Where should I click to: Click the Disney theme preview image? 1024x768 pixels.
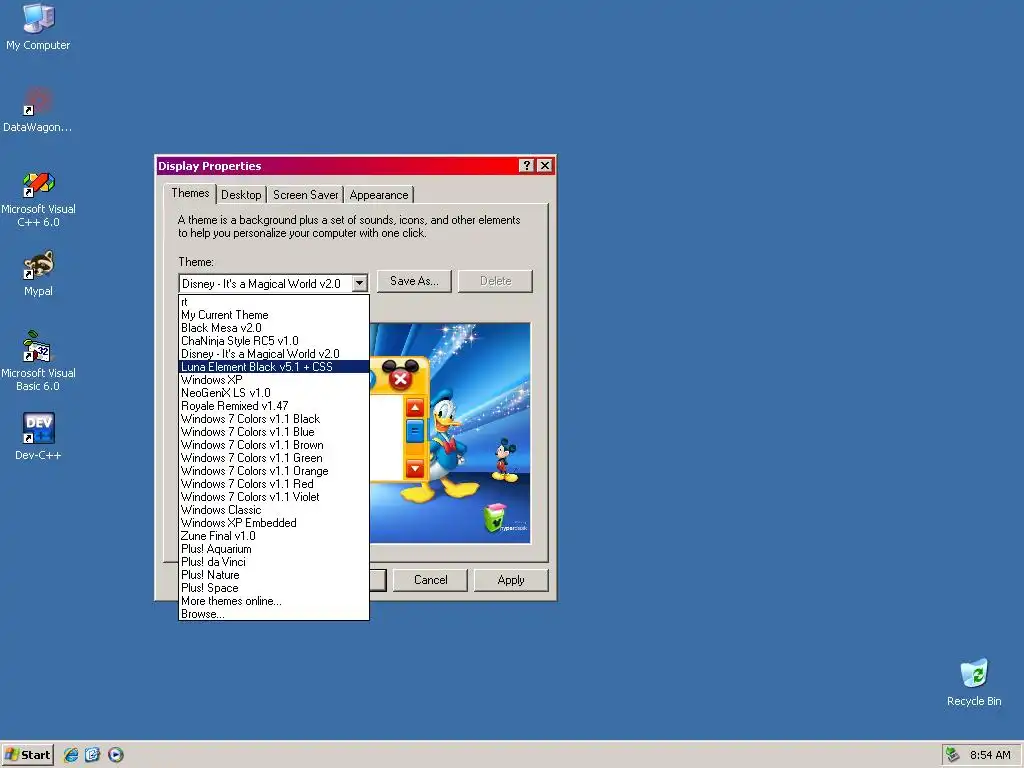450,433
